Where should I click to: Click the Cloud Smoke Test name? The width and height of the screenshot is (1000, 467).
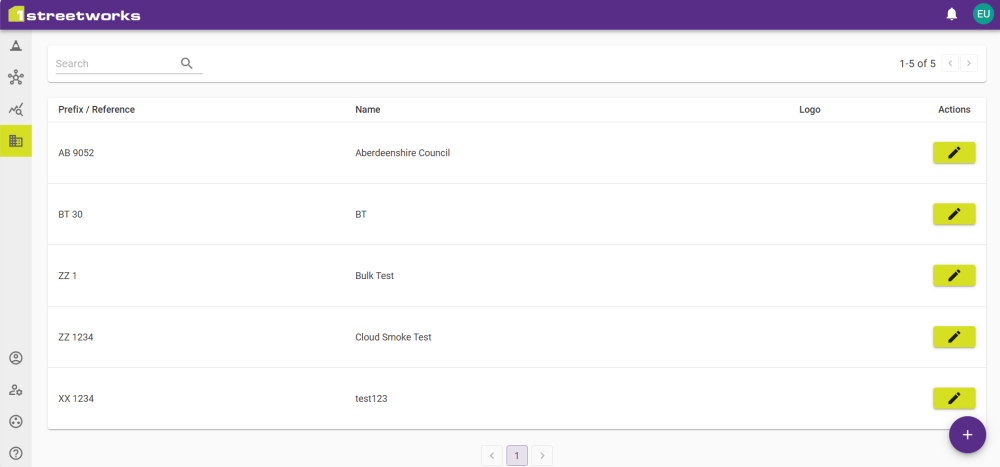point(393,337)
